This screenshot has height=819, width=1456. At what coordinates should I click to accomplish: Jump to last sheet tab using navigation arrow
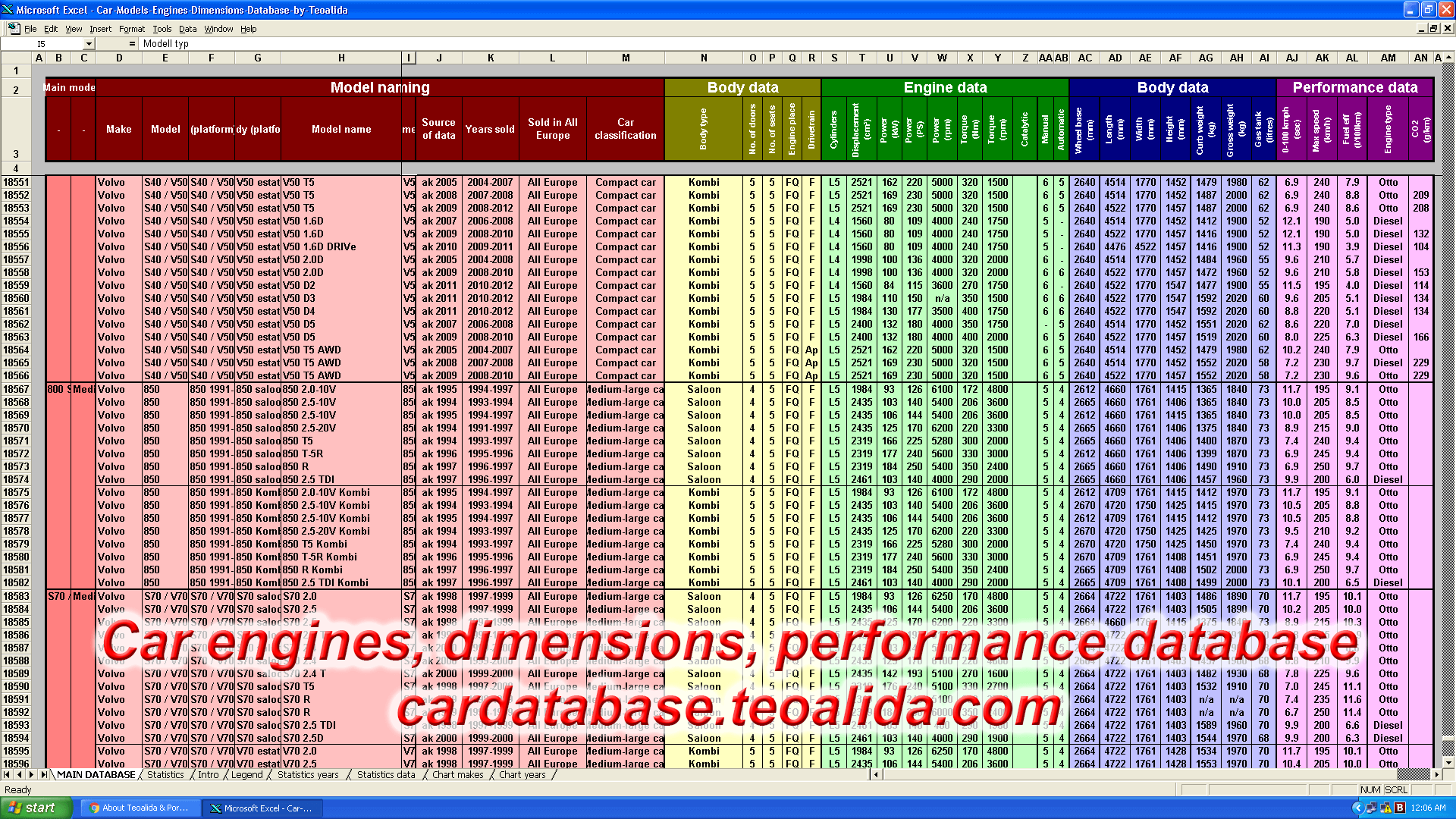click(43, 774)
